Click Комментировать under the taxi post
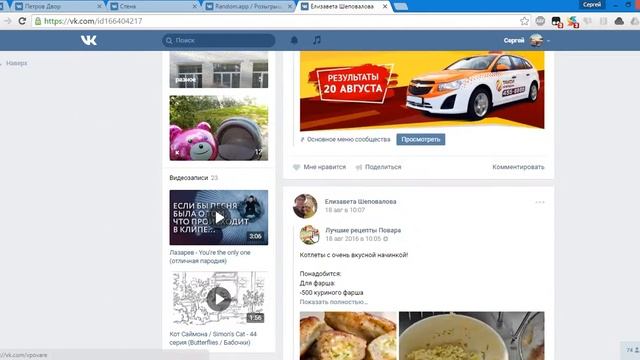Screen dimensions: 640x360 pyautogui.click(x=518, y=167)
